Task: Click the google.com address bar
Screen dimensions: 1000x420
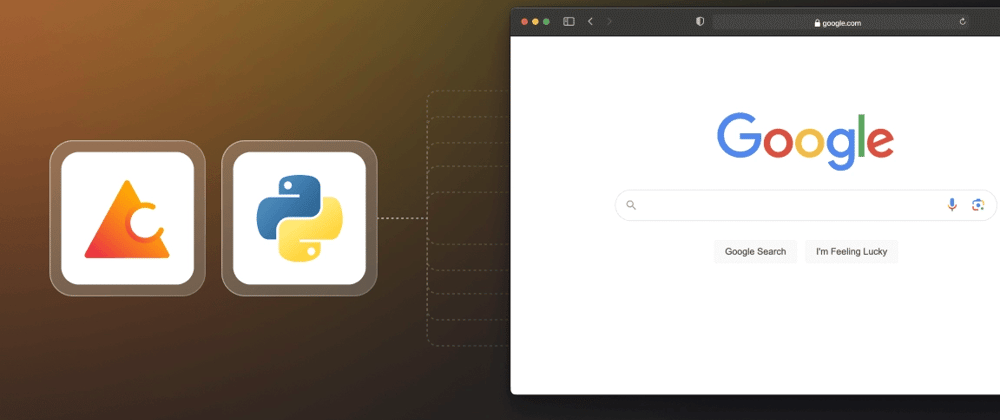Action: click(841, 22)
